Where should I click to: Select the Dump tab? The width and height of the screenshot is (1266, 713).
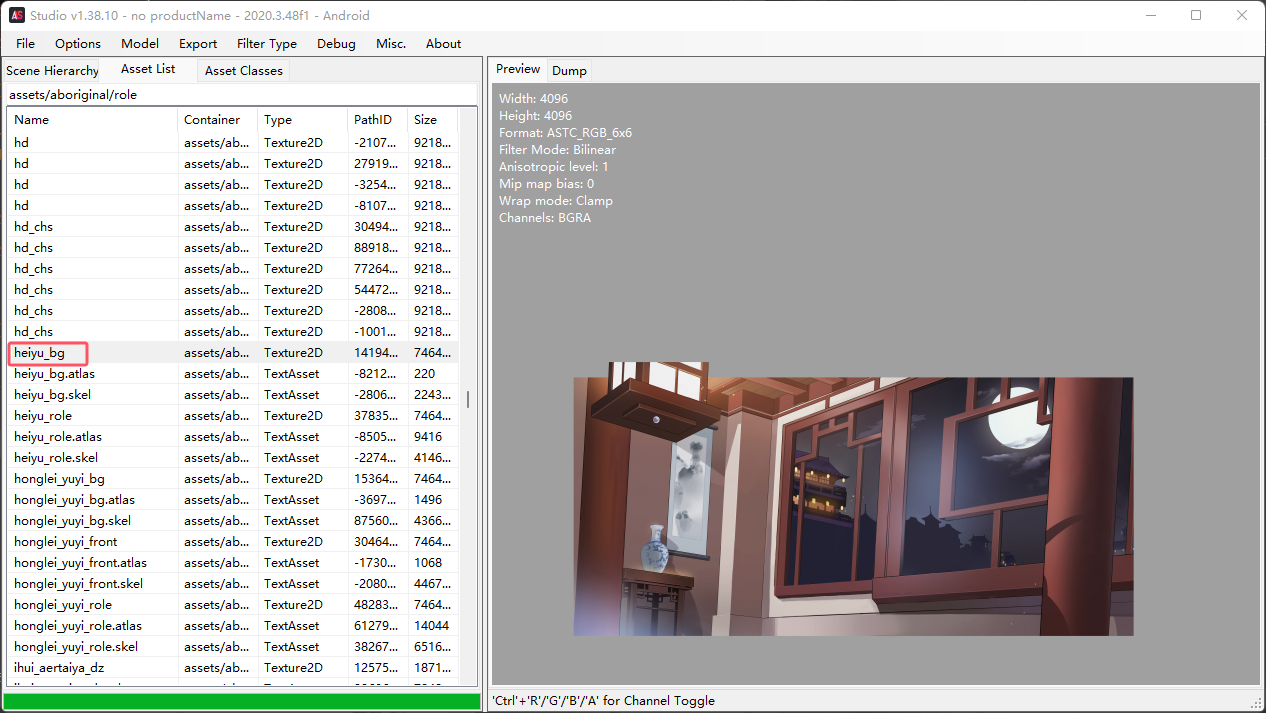click(x=569, y=71)
